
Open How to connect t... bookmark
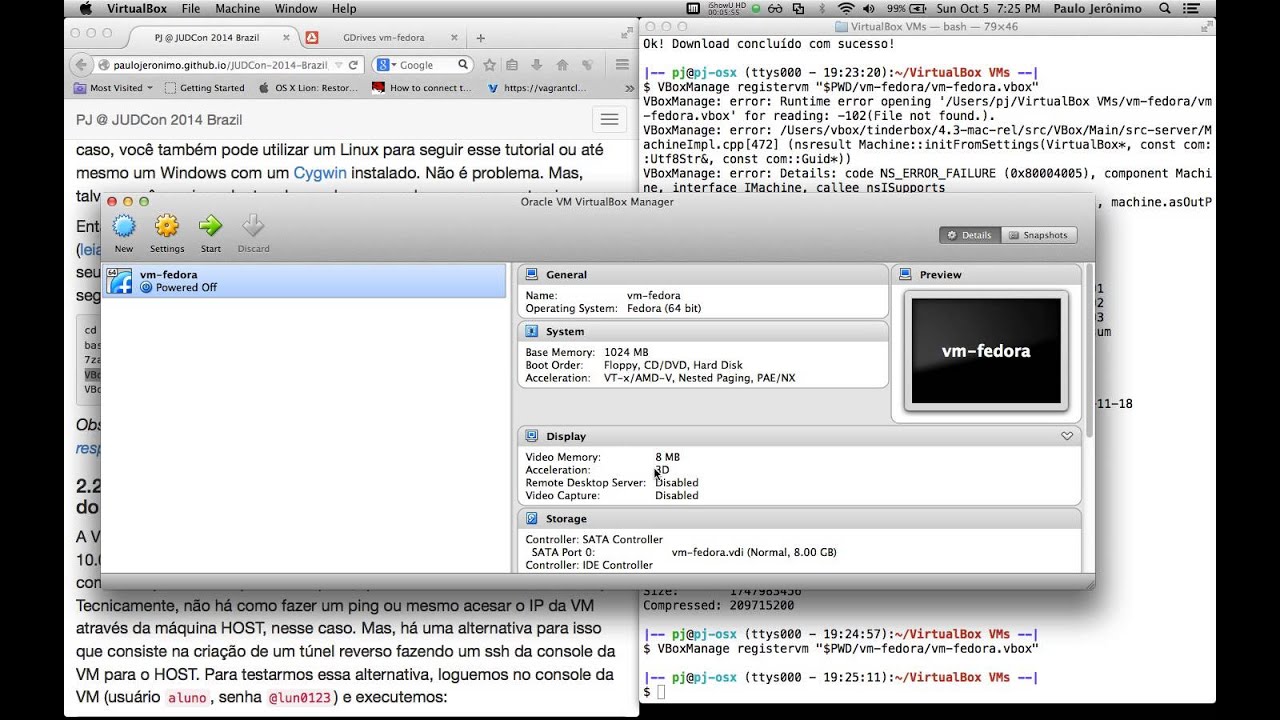pyautogui.click(x=421, y=88)
